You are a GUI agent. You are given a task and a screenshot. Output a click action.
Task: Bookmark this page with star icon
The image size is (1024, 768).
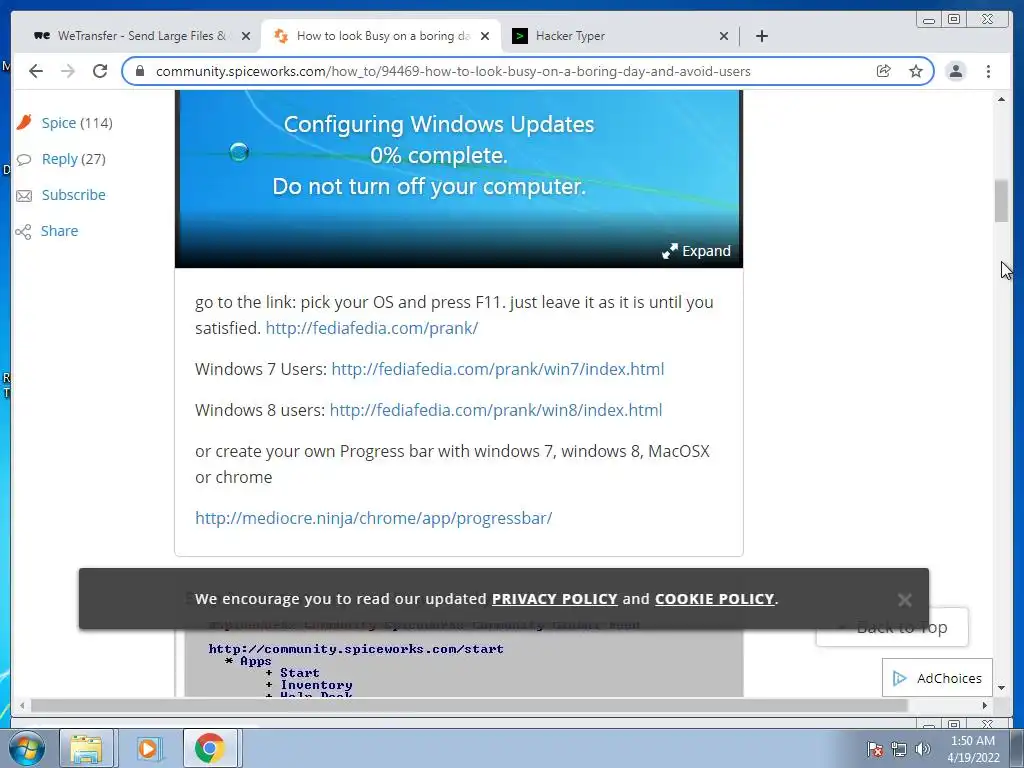(x=916, y=71)
